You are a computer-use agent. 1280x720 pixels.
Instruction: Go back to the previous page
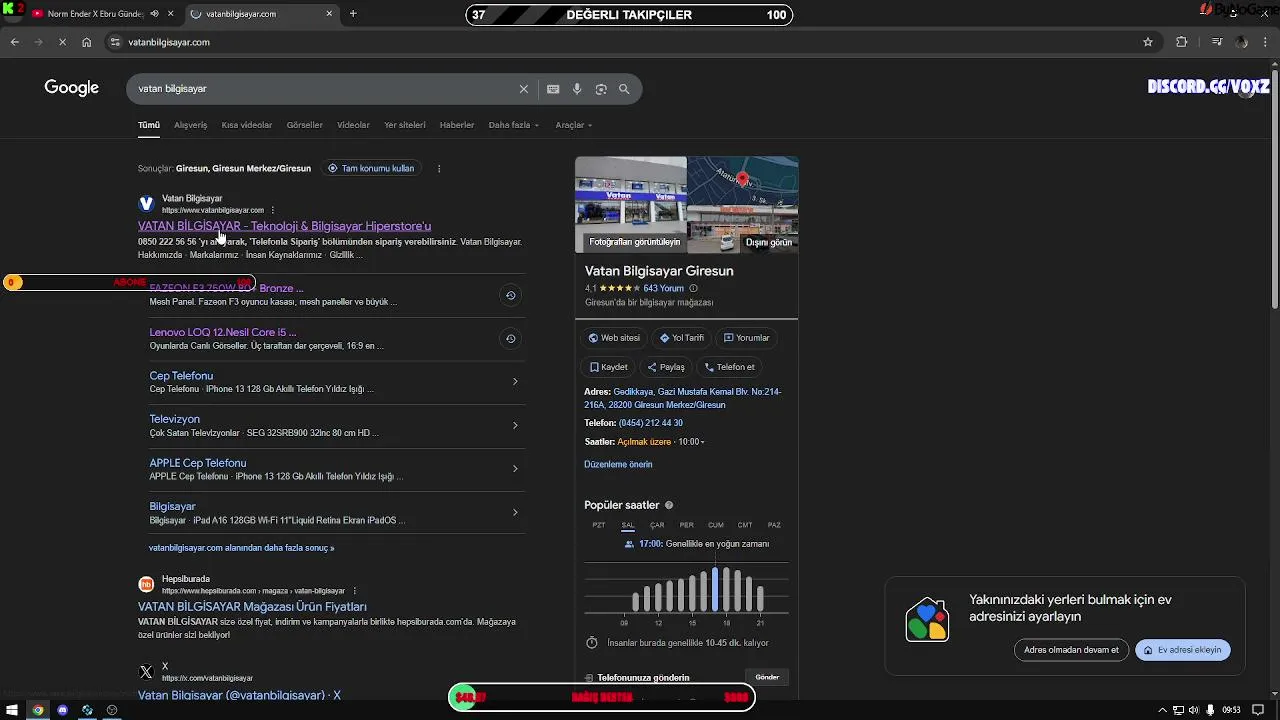(x=14, y=42)
